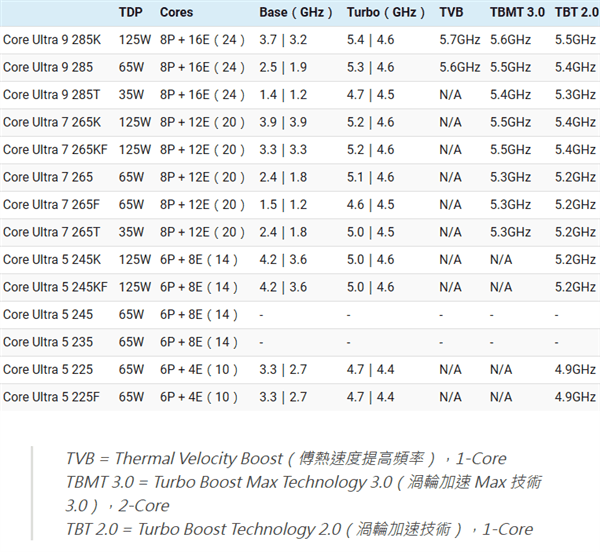Click the 5.5GHz TBT 2.0 value of 285K
600x552 pixels.
(576, 40)
